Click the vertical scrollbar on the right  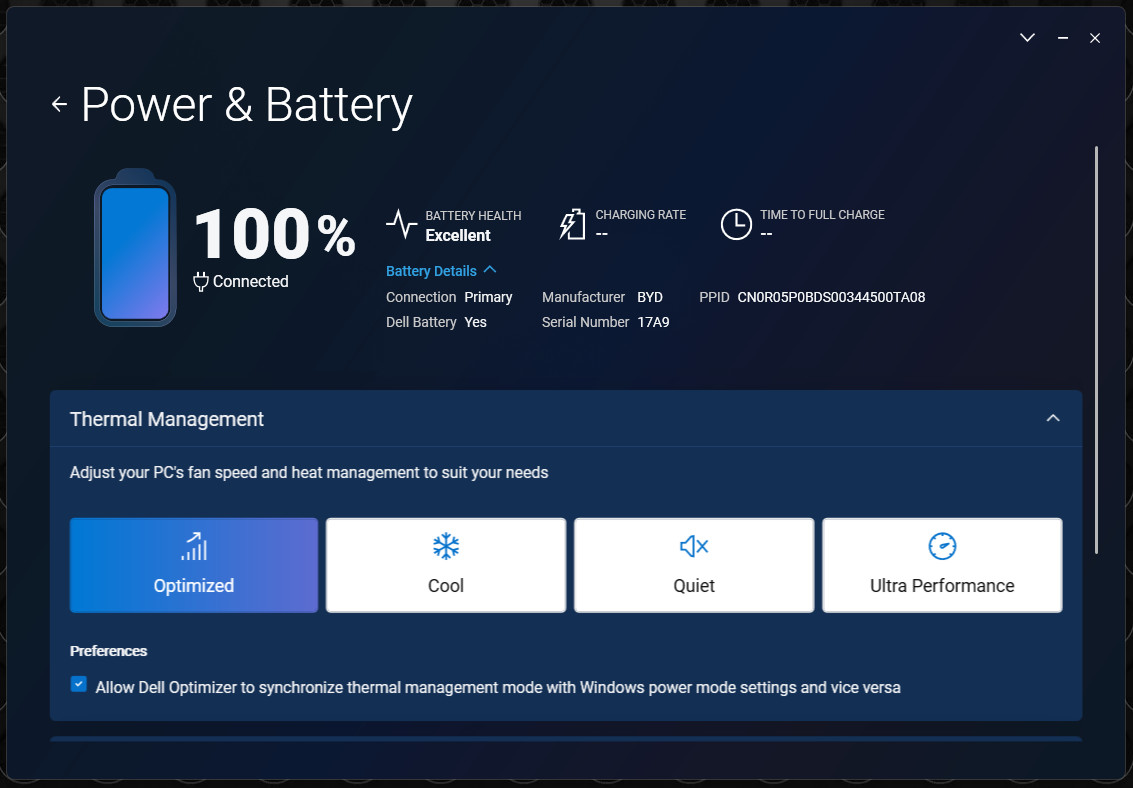pos(1096,350)
